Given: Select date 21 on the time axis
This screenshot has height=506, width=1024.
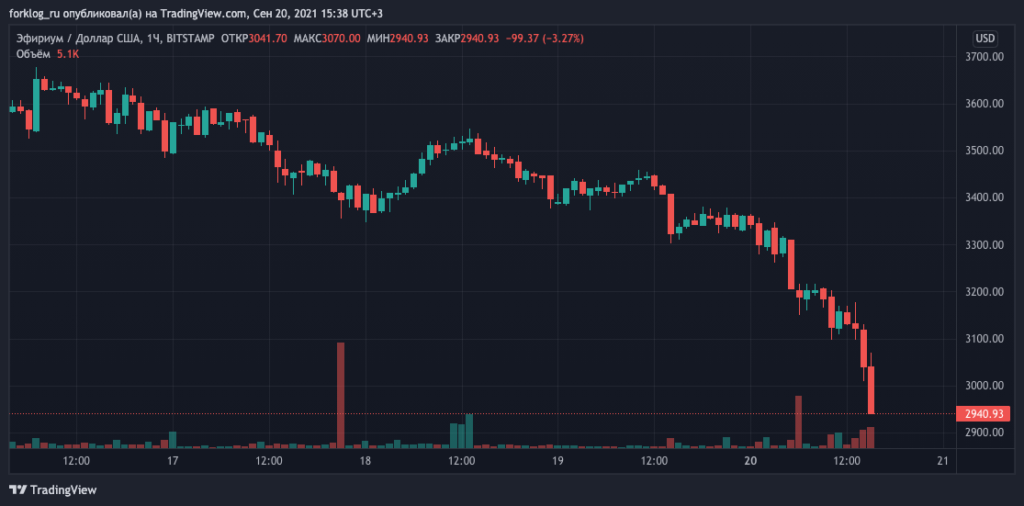Looking at the screenshot, I should tap(942, 461).
